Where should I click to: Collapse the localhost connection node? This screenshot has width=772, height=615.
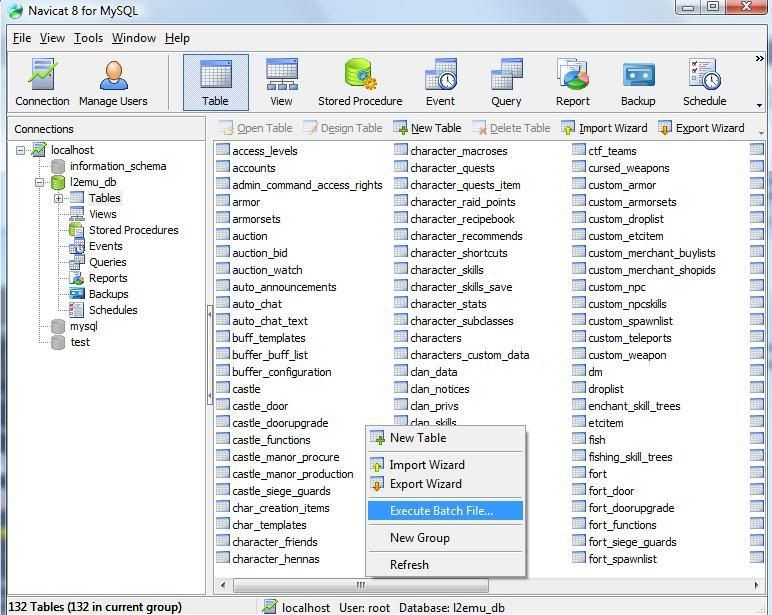point(20,150)
